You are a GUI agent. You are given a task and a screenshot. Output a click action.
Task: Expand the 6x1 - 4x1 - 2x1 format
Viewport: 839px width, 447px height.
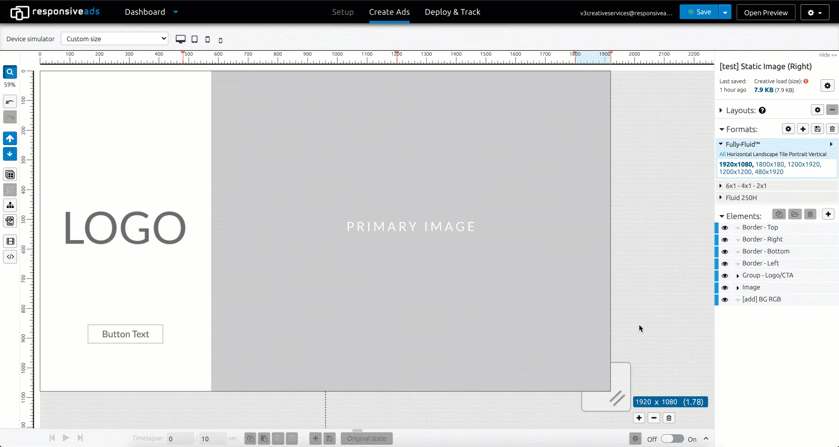(x=721, y=186)
